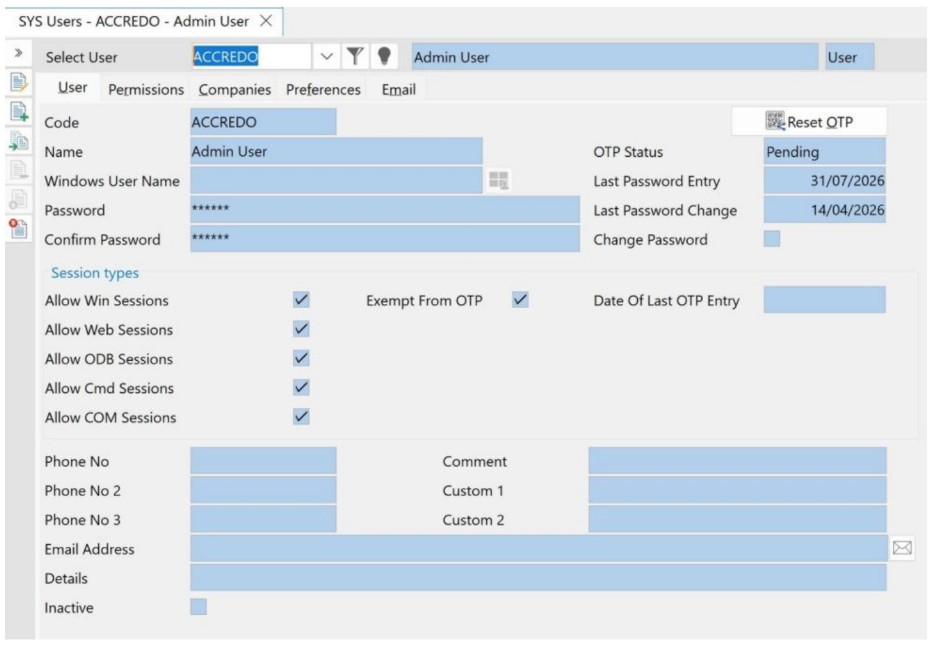Toggle the Allow Win Sessions checkbox
This screenshot has height=645, width=933.
301,299
